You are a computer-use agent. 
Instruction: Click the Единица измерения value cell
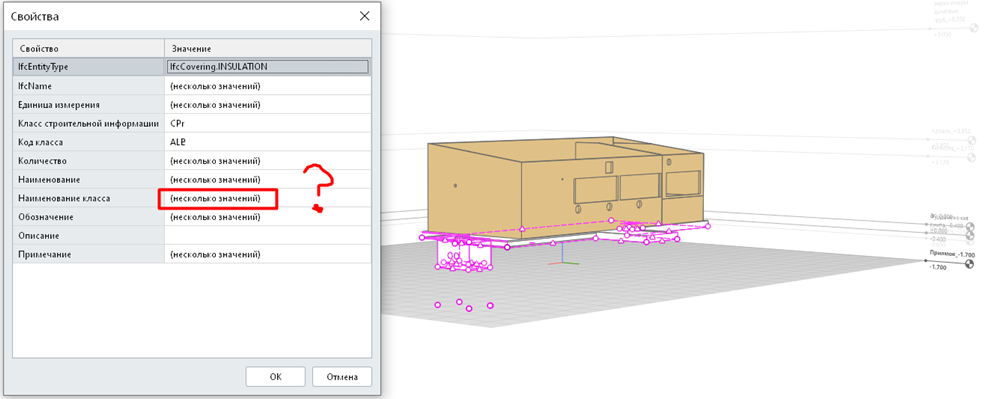[268, 104]
